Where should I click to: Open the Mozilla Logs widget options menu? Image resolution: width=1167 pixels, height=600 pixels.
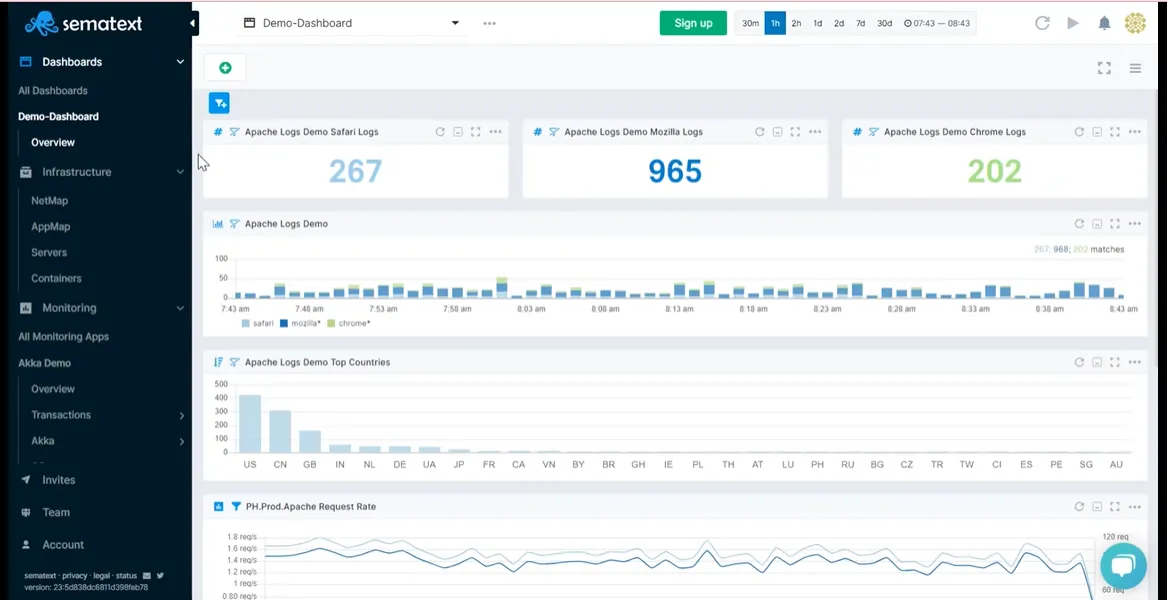(x=815, y=132)
